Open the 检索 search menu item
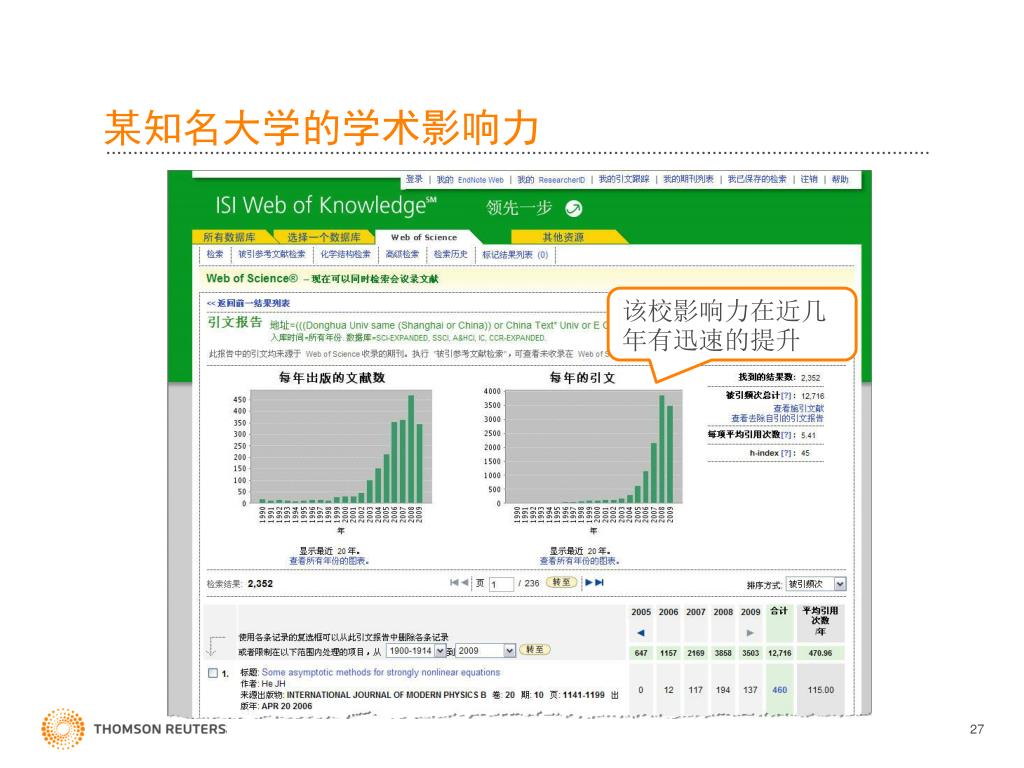The height and width of the screenshot is (768, 1024). click(x=215, y=255)
